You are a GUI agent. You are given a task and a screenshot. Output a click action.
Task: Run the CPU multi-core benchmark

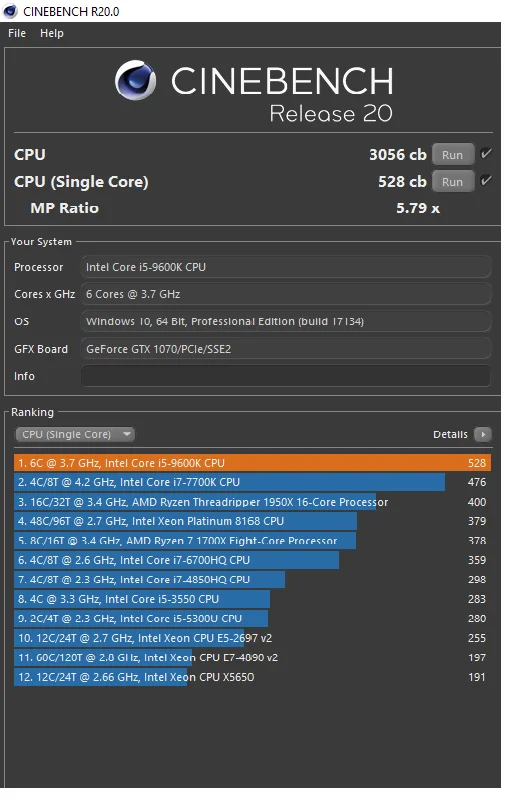(x=452, y=155)
